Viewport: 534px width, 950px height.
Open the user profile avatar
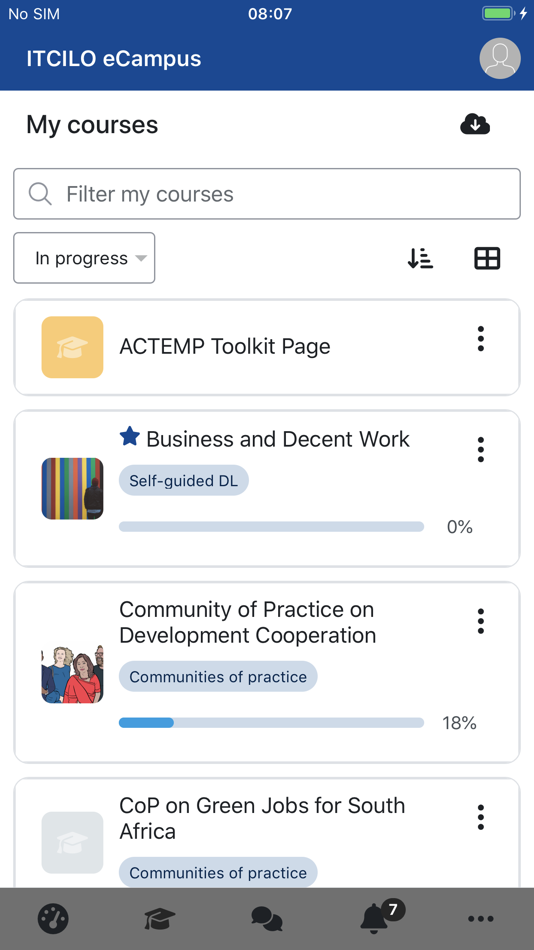pos(500,58)
